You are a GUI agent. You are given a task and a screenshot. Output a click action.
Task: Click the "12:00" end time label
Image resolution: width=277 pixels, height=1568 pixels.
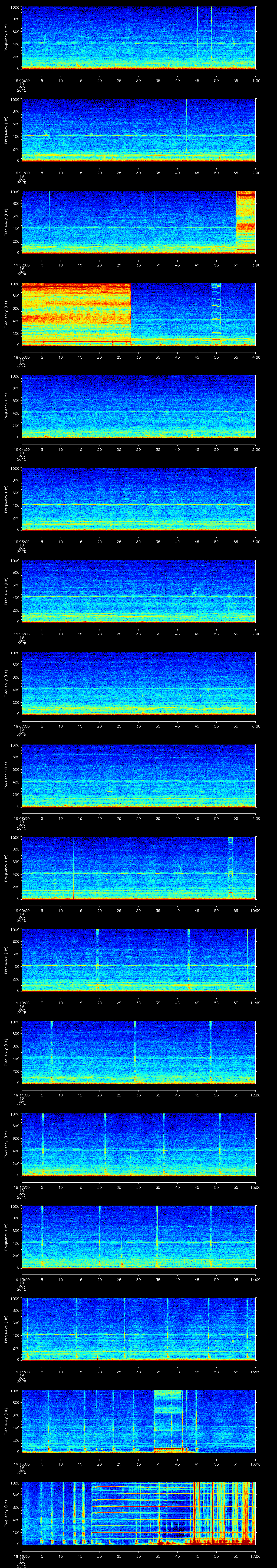pyautogui.click(x=255, y=1095)
